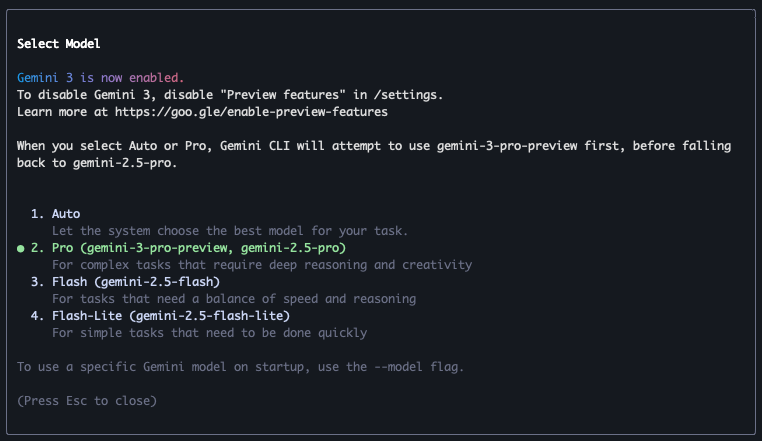Click the "simple tasks" done quickly description
The width and height of the screenshot is (762, 441).
click(x=216, y=333)
